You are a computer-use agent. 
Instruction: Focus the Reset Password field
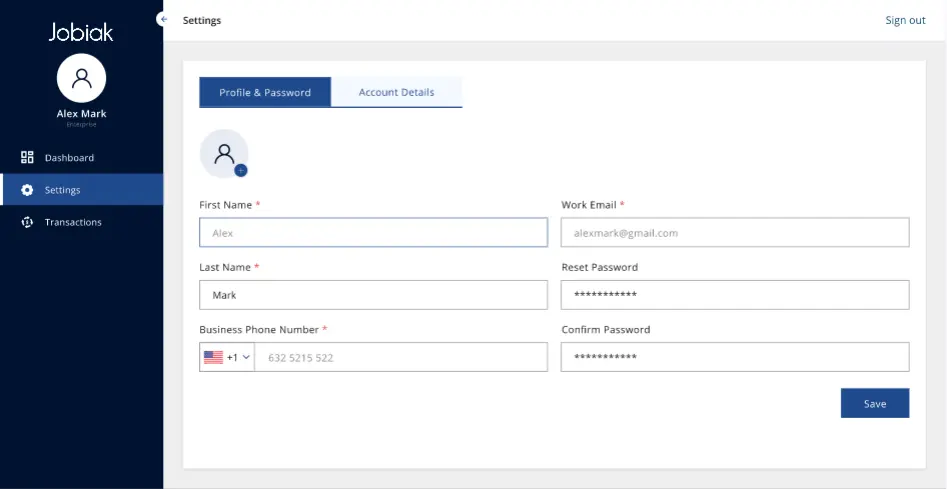735,295
